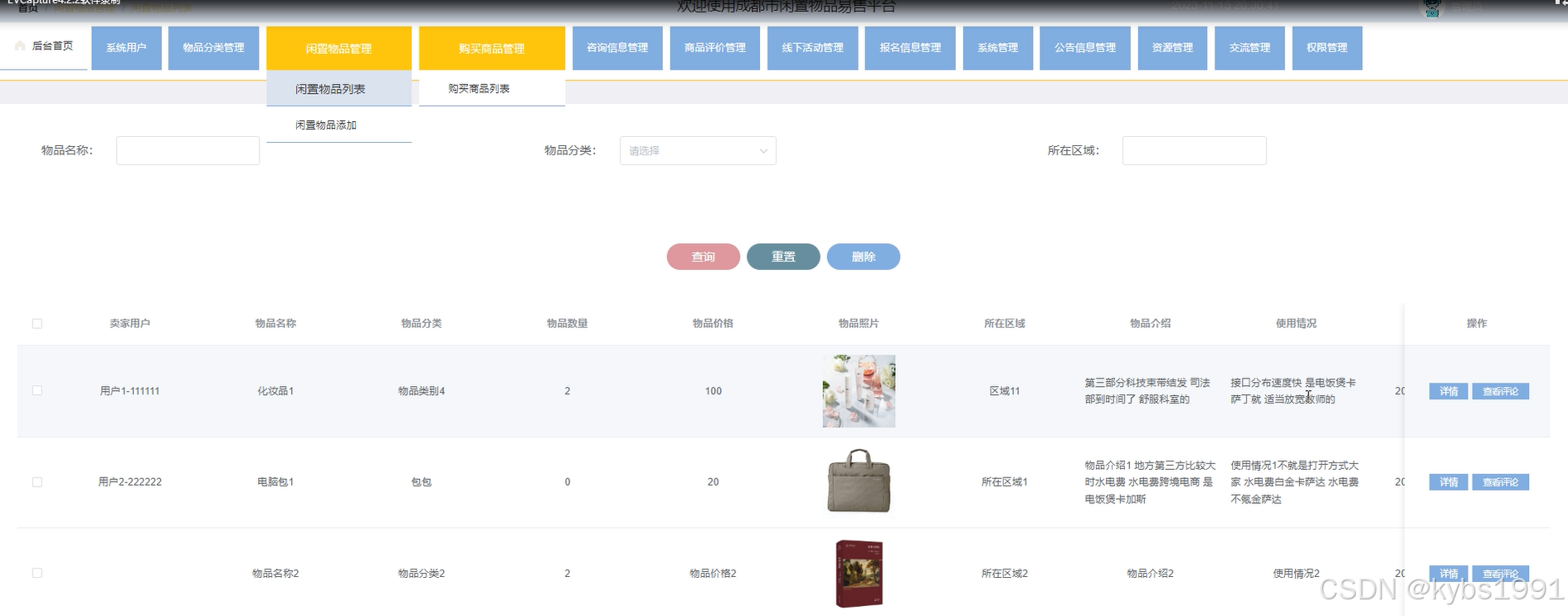Check the row checkbox for 用户1-111111

(37, 390)
